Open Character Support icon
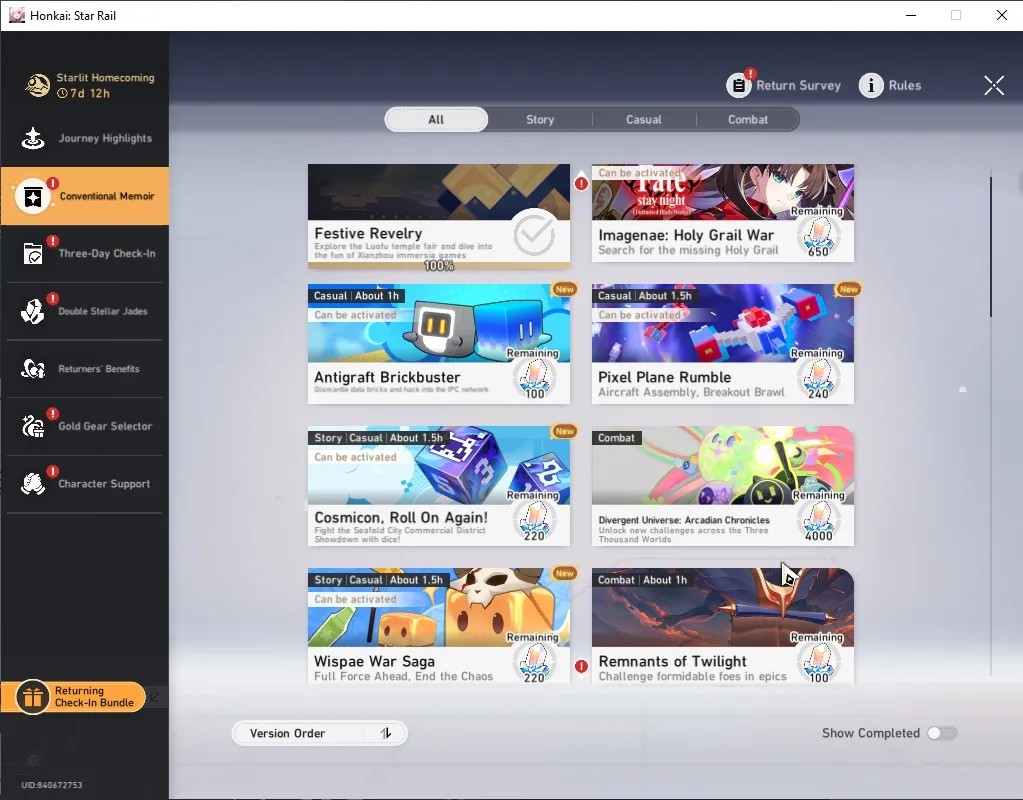The height and width of the screenshot is (800, 1023). tap(33, 484)
